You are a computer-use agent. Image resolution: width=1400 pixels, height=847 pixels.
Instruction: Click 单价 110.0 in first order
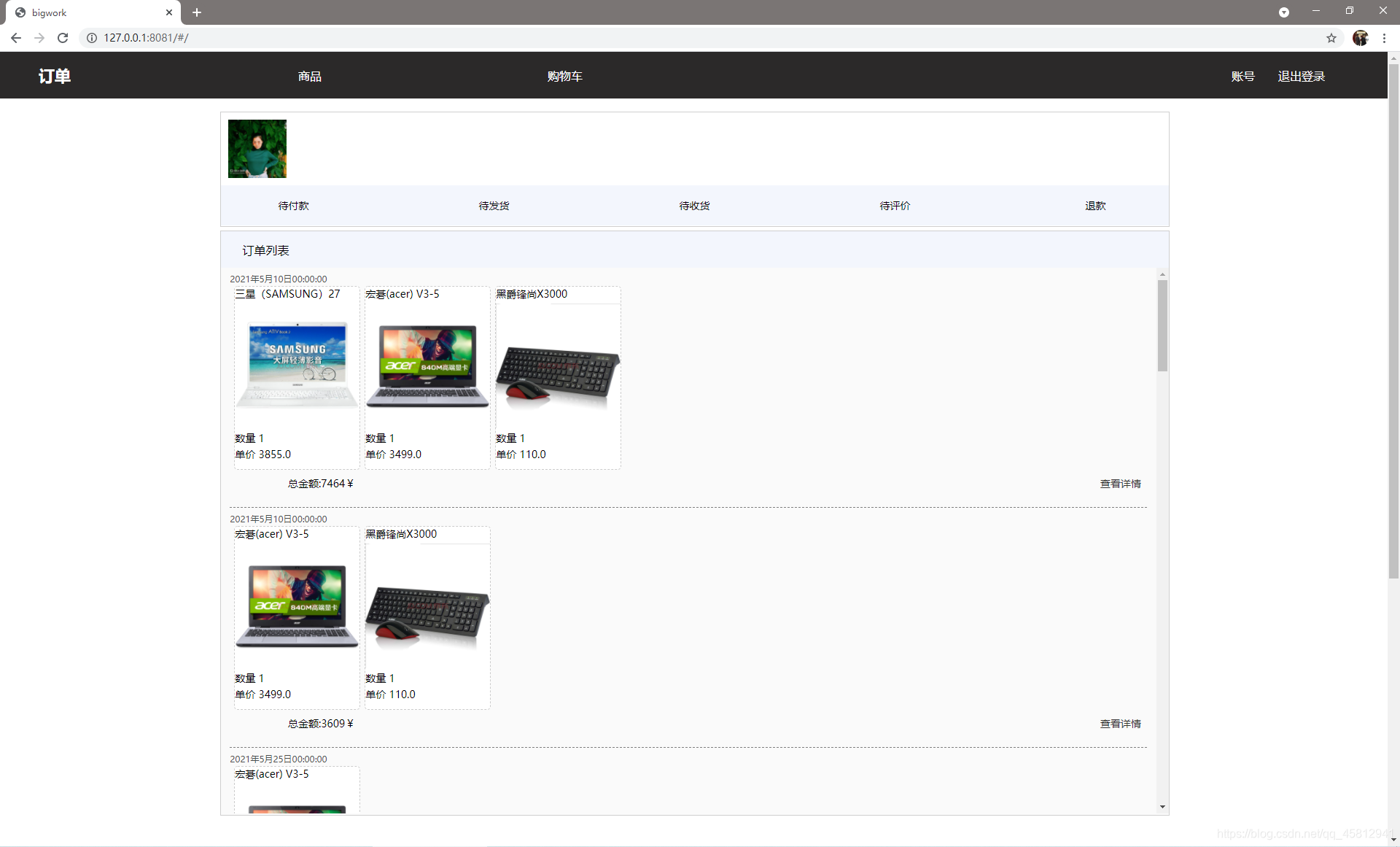coord(521,455)
